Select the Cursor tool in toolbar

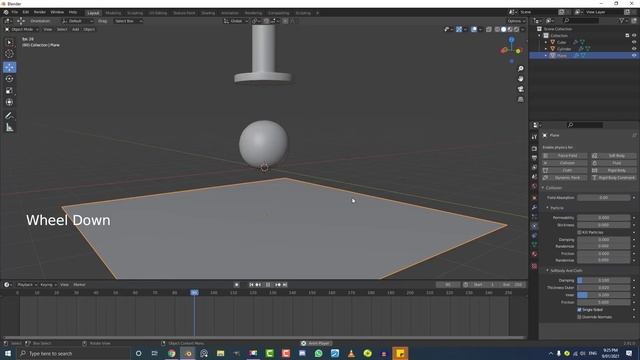(x=9, y=54)
